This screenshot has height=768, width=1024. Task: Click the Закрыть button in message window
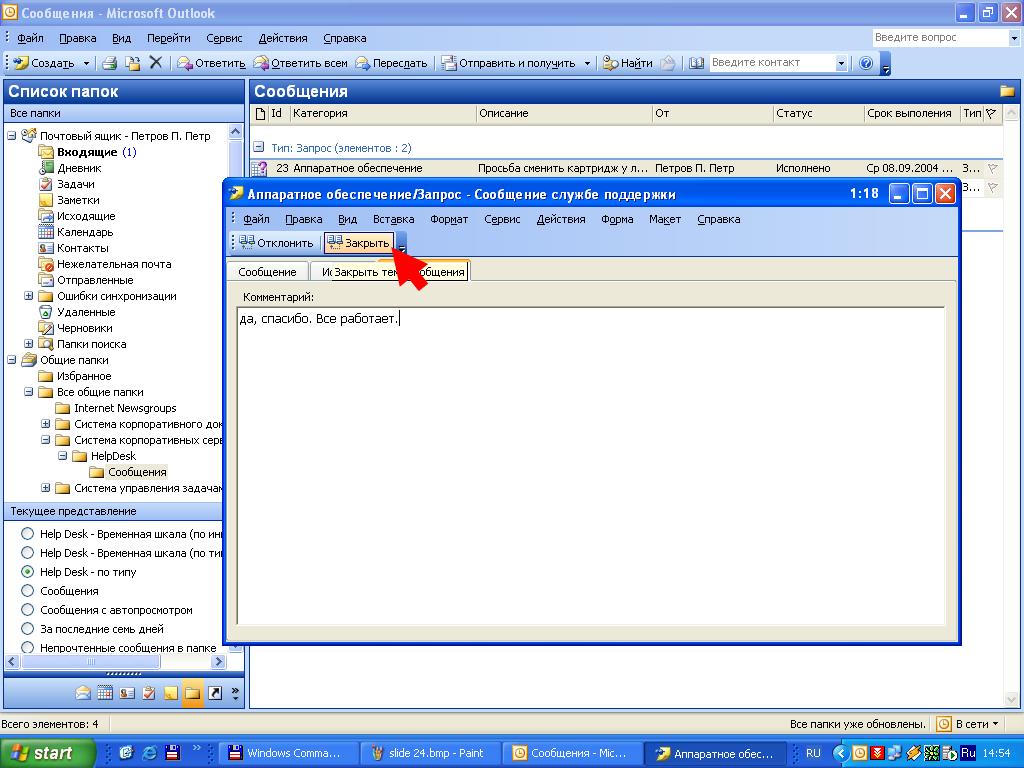359,243
